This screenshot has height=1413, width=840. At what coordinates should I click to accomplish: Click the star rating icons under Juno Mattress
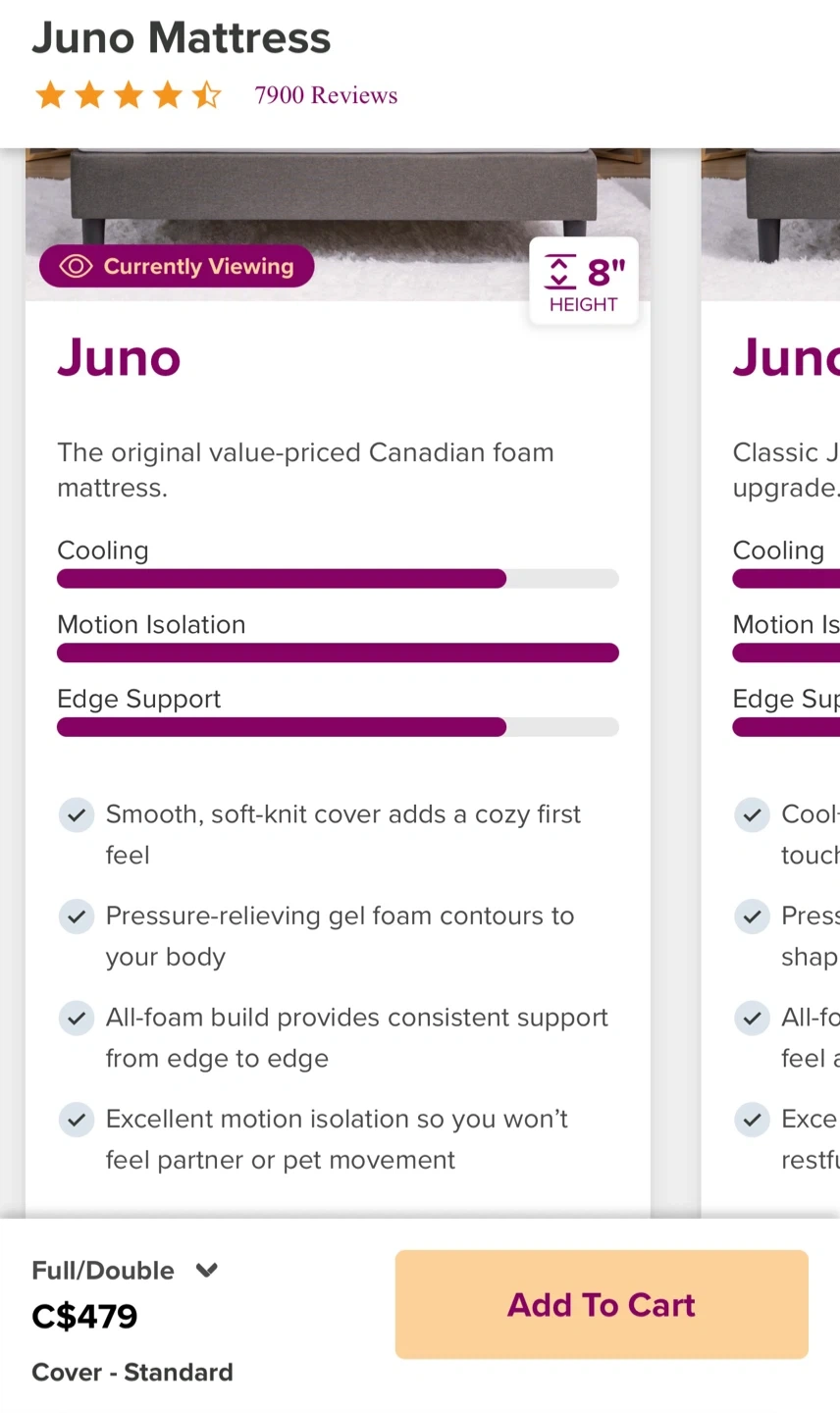pos(128,95)
